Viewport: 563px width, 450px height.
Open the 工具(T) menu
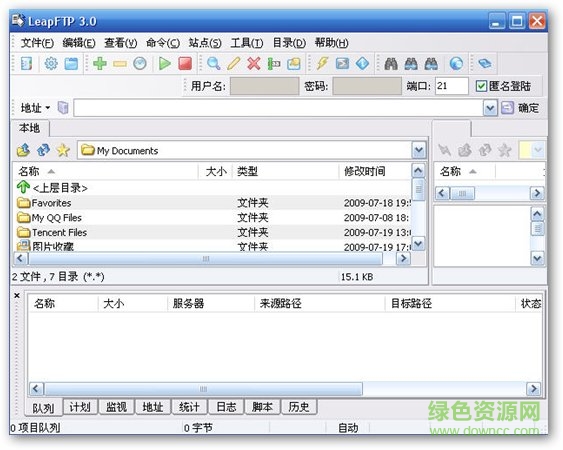247,43
